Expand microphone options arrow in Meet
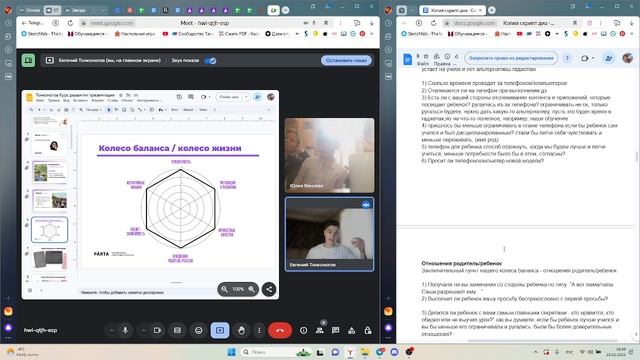640x360 pixels. click(x=111, y=330)
